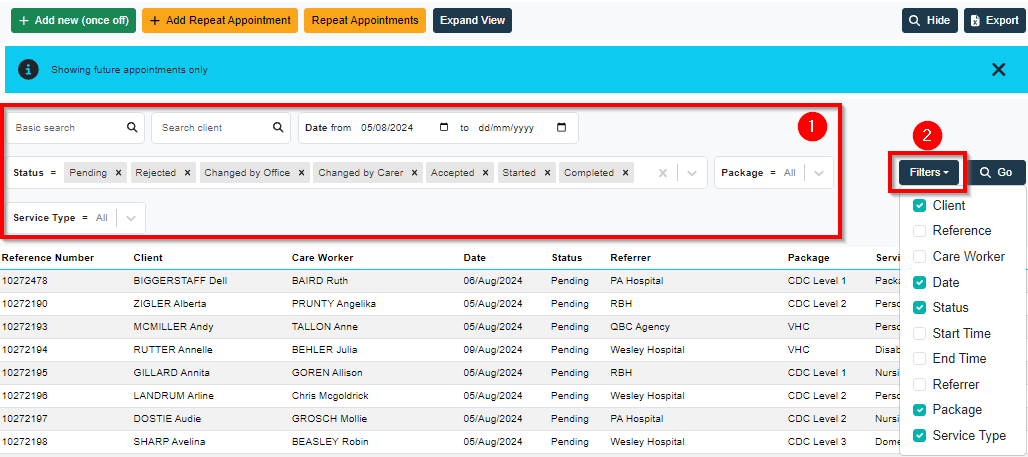
Task: Select reference number 10272478
Action: (25, 281)
